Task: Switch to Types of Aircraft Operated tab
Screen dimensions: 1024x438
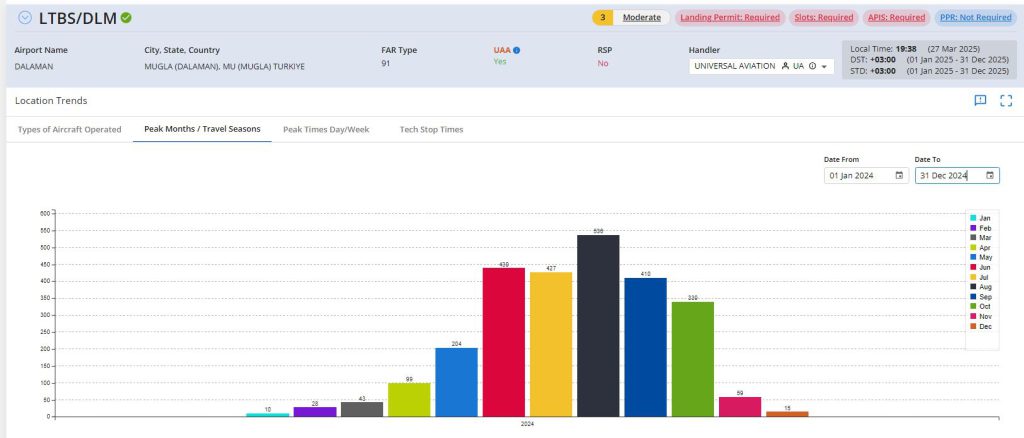Action: pyautogui.click(x=69, y=130)
